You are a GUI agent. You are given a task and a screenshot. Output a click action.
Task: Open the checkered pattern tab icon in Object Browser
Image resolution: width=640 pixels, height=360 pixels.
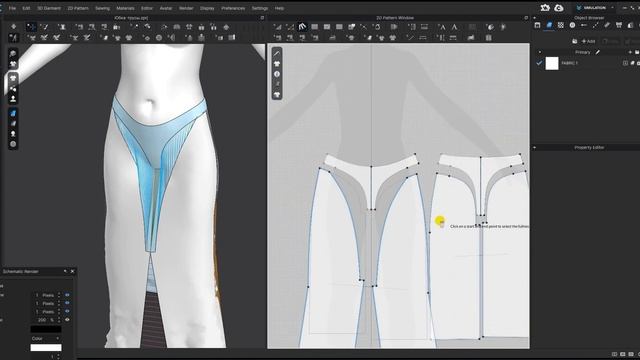(x=561, y=25)
